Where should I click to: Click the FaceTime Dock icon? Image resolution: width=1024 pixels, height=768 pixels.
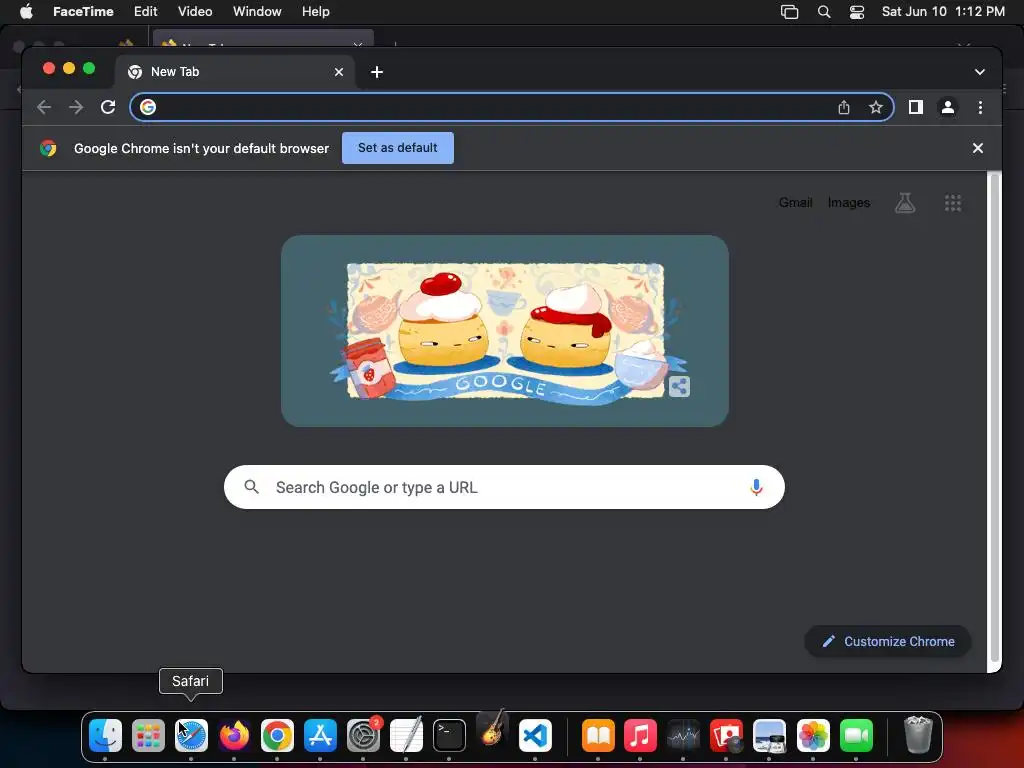tap(856, 736)
